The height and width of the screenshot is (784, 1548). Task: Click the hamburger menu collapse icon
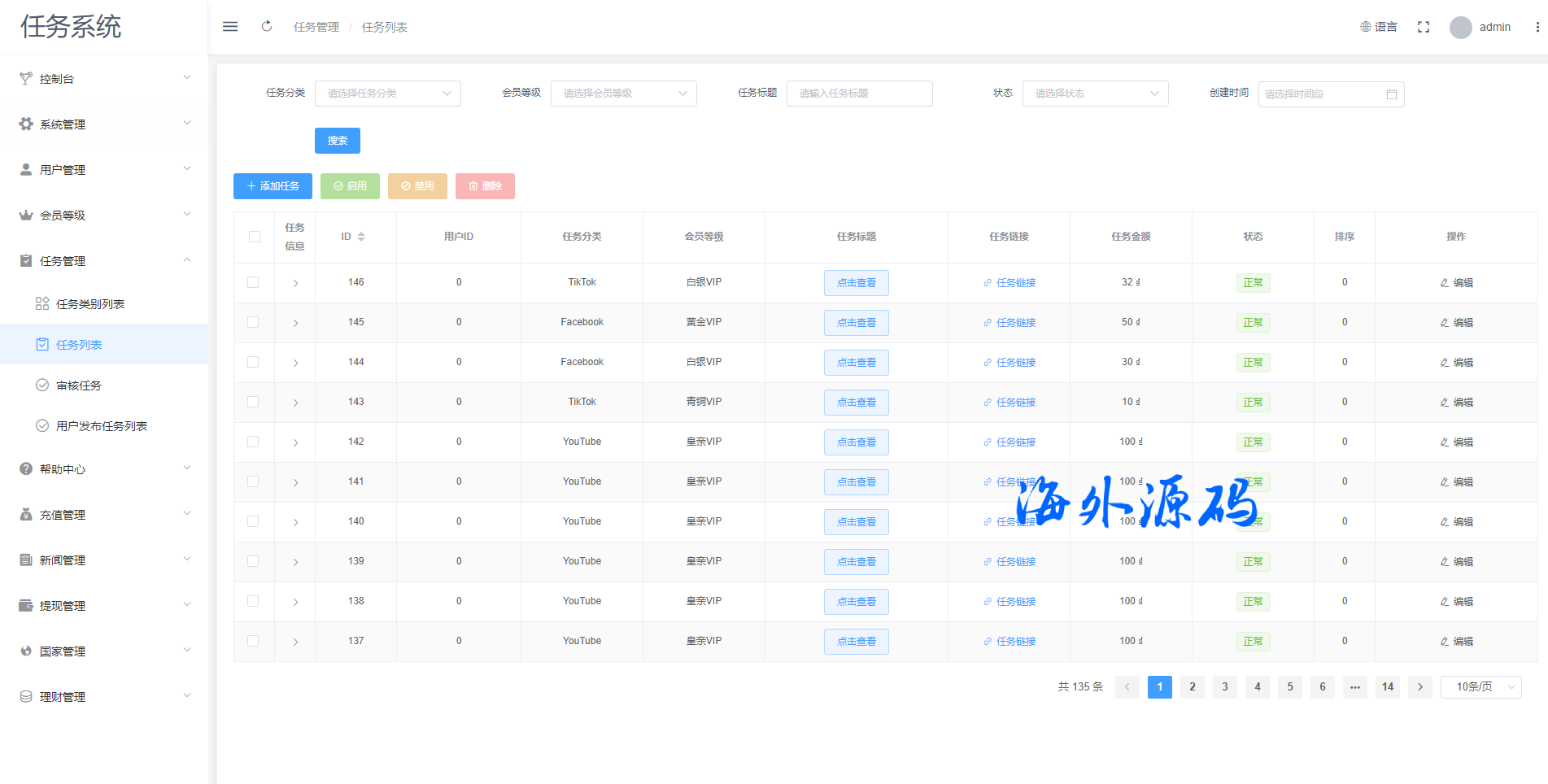pos(230,27)
